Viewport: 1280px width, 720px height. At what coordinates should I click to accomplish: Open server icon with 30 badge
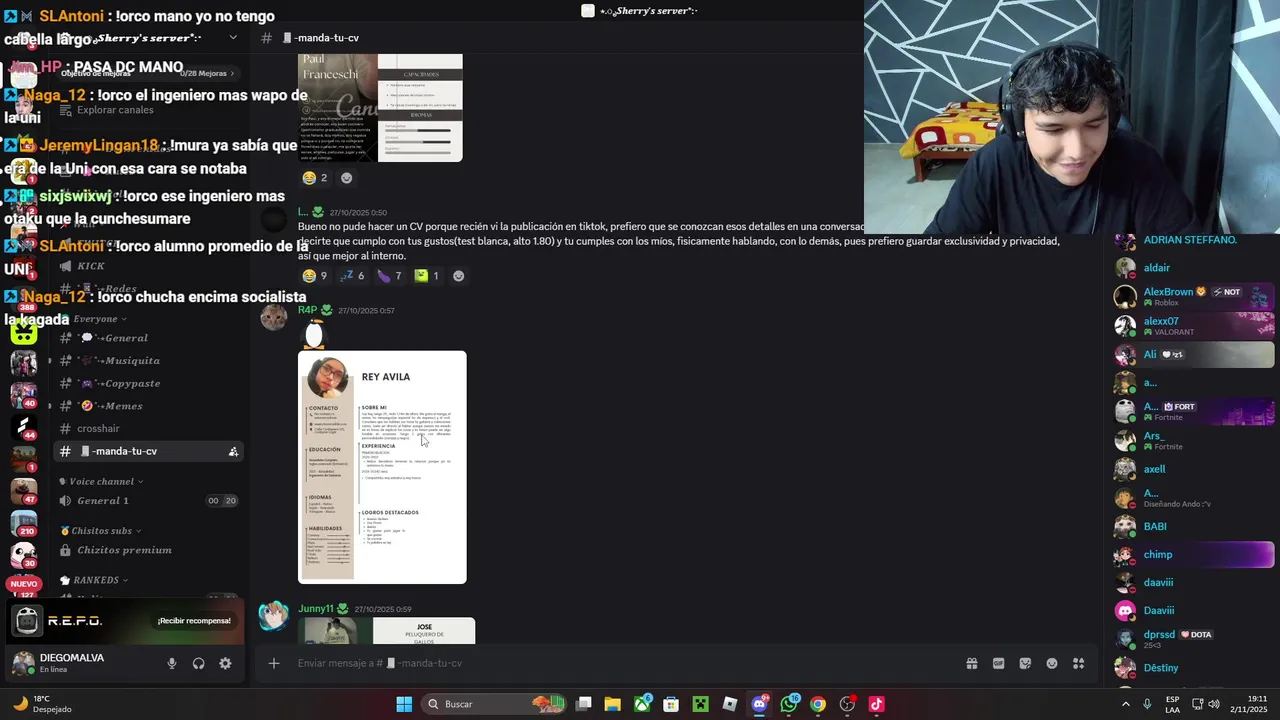[23, 555]
